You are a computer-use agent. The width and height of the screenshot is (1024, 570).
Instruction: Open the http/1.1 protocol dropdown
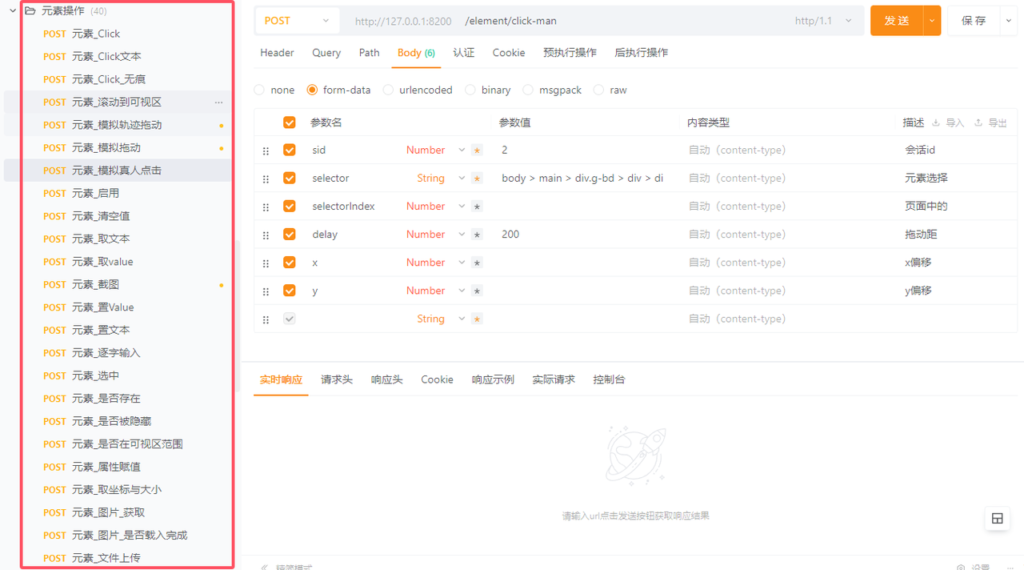click(823, 21)
